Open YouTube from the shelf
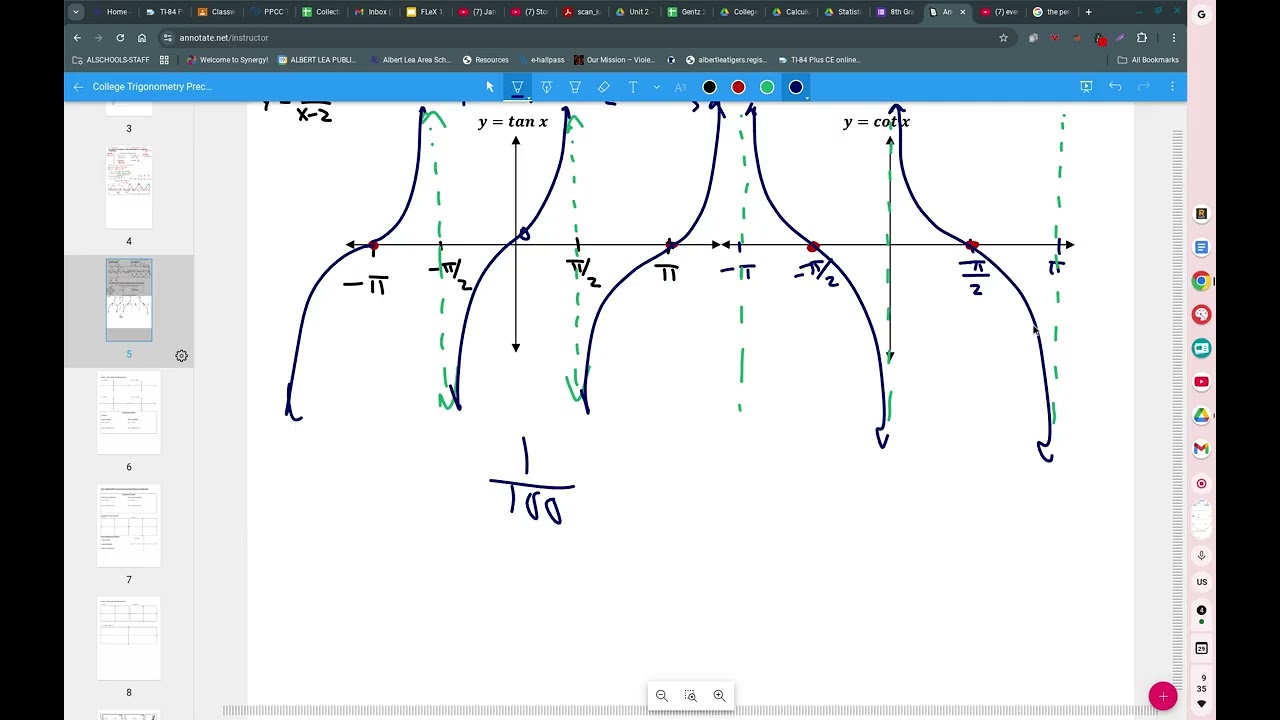The width and height of the screenshot is (1280, 720). tap(1201, 382)
